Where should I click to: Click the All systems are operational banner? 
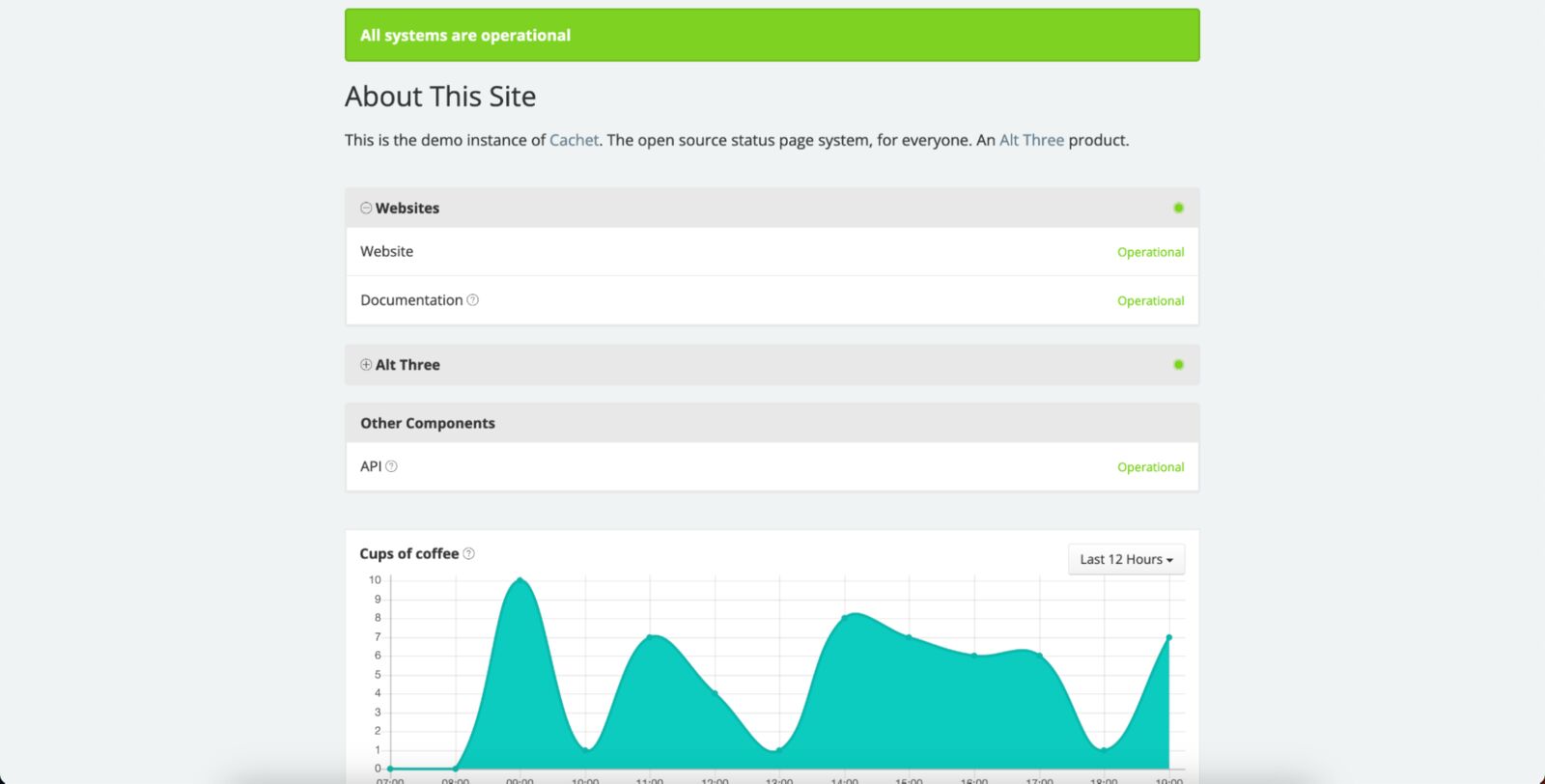772,36
